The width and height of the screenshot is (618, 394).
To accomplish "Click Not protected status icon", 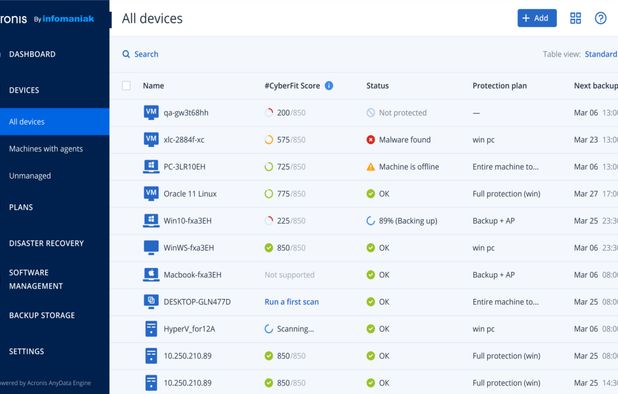I will [370, 113].
